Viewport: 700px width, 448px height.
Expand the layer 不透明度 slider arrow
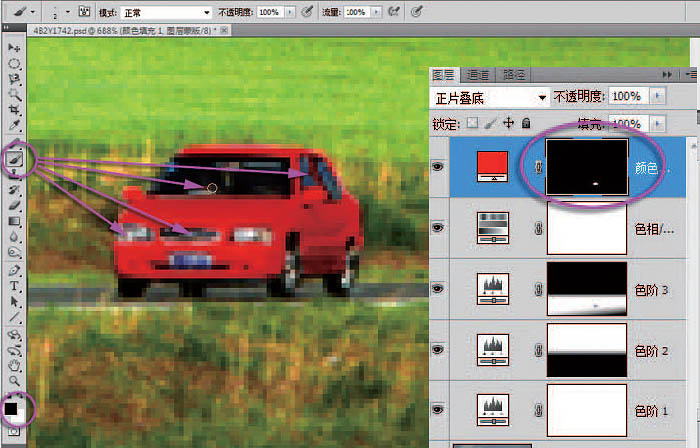tap(657, 97)
